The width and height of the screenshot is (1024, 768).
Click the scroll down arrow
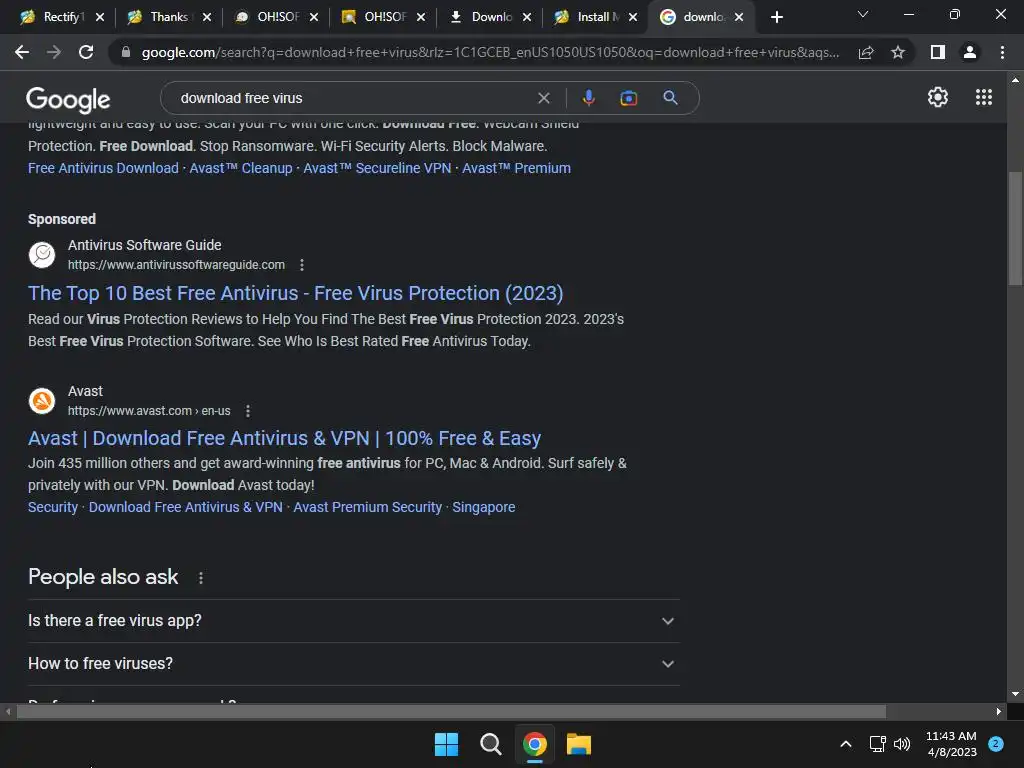click(x=1015, y=694)
